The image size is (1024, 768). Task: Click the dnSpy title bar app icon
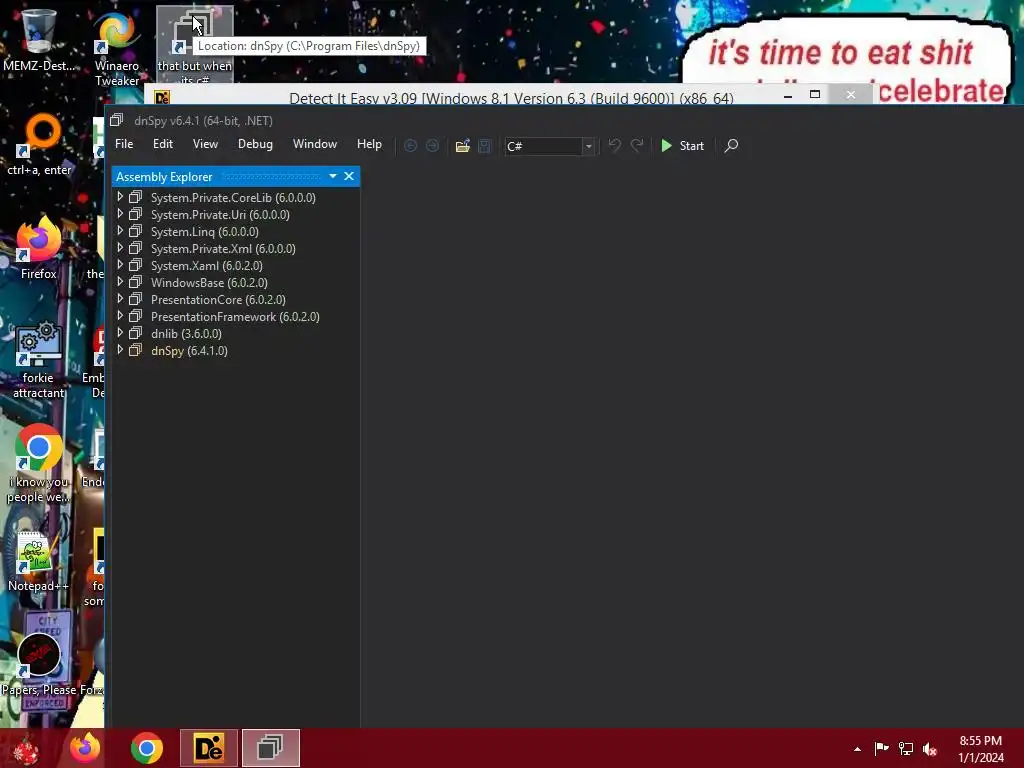(117, 120)
